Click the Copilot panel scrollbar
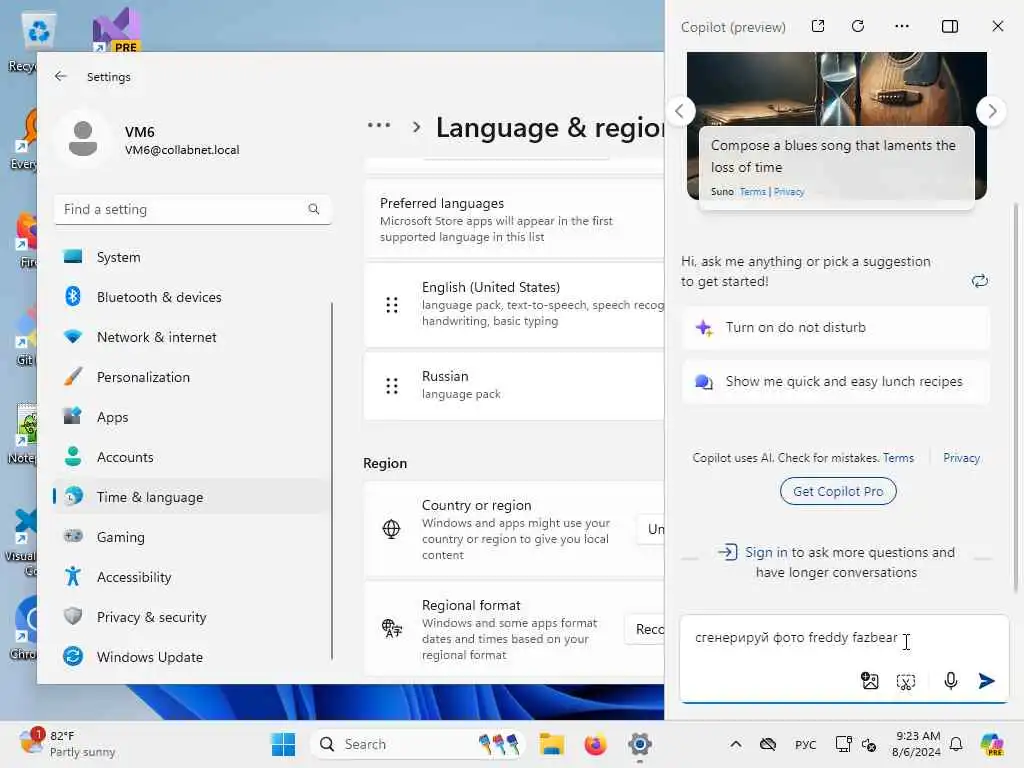Image resolution: width=1024 pixels, height=768 pixels. point(1016,398)
